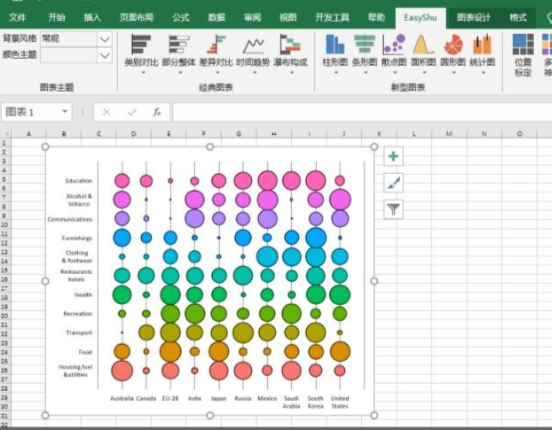
Task: Expand the arrow under 类别对比
Action: (143, 73)
